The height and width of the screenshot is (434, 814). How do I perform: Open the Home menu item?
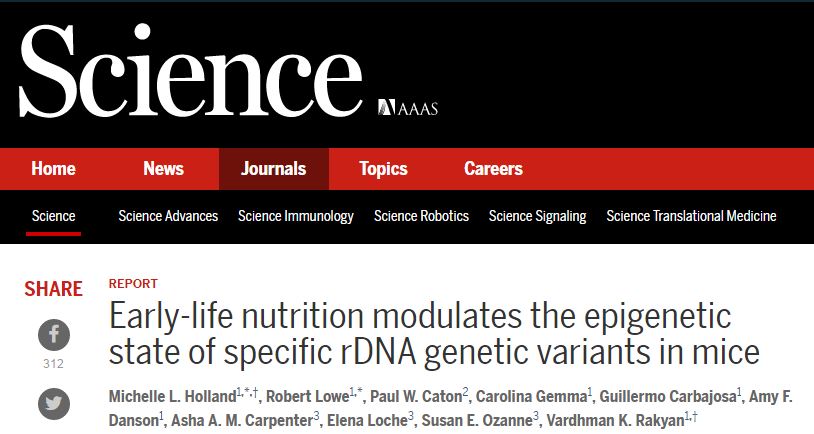tap(53, 169)
